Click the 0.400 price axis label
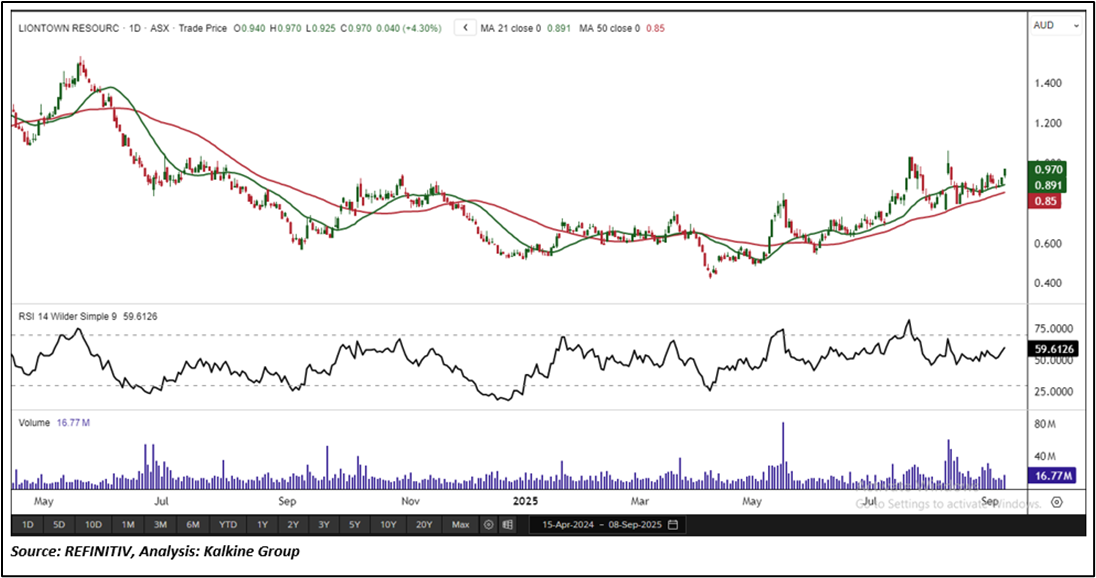The image size is (1096, 578). (1048, 283)
